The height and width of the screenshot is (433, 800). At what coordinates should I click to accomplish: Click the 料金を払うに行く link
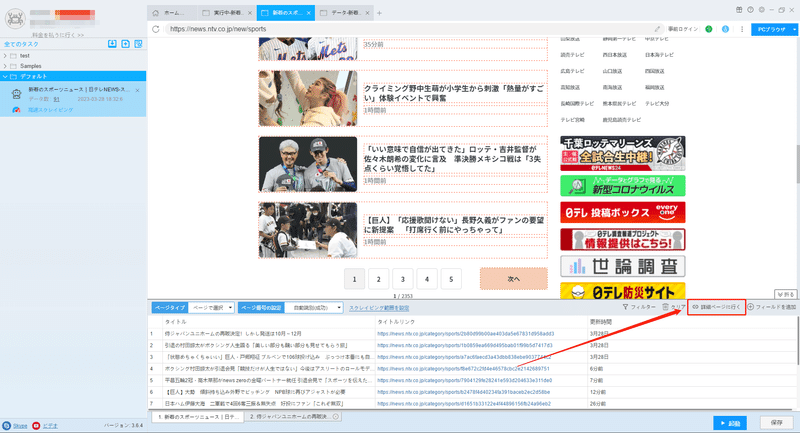pos(58,35)
